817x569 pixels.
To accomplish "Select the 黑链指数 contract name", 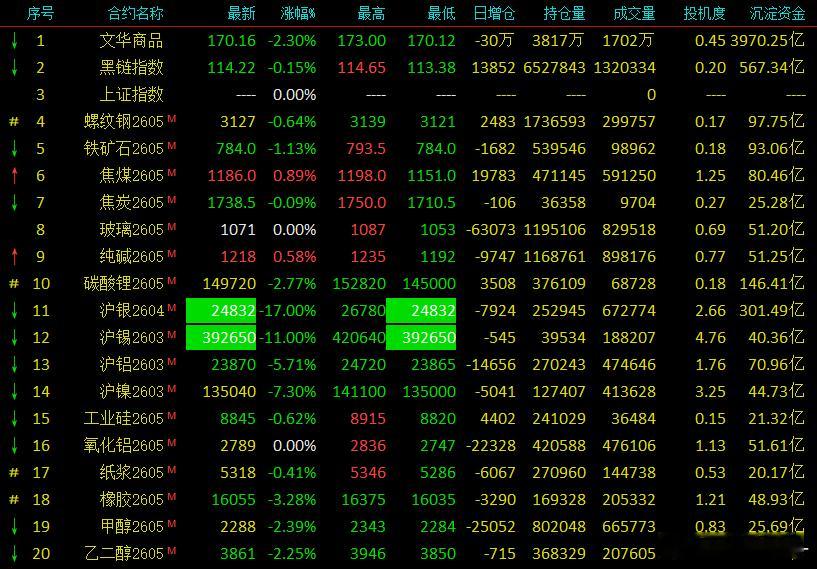I will click(131, 68).
